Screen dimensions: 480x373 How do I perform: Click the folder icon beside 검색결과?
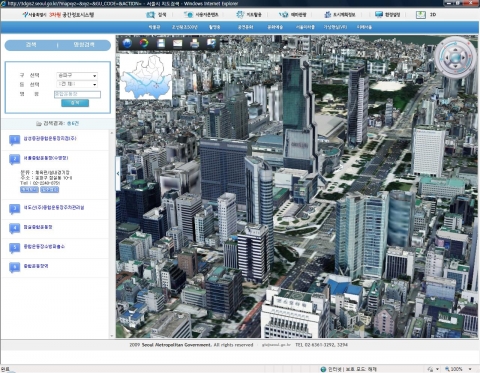[39, 124]
